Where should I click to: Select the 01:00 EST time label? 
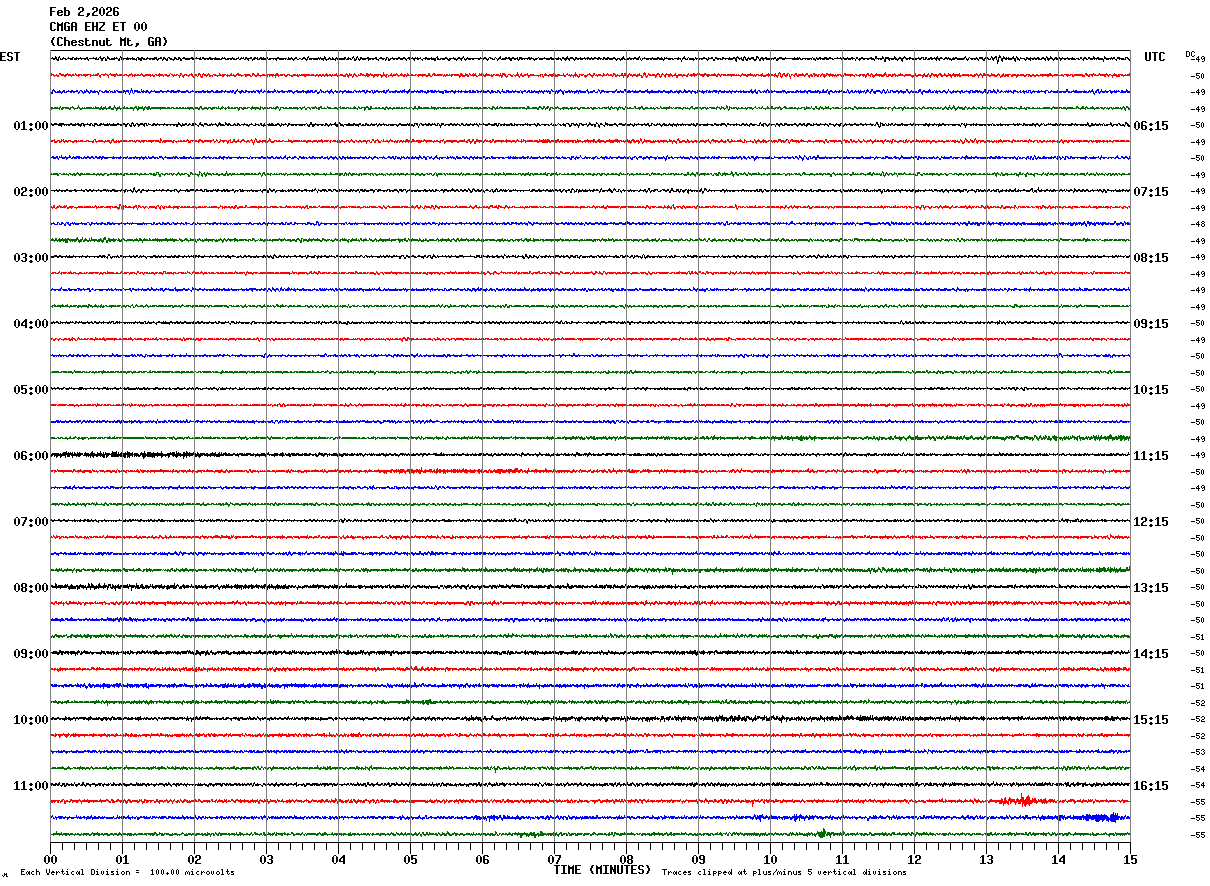pos(31,126)
